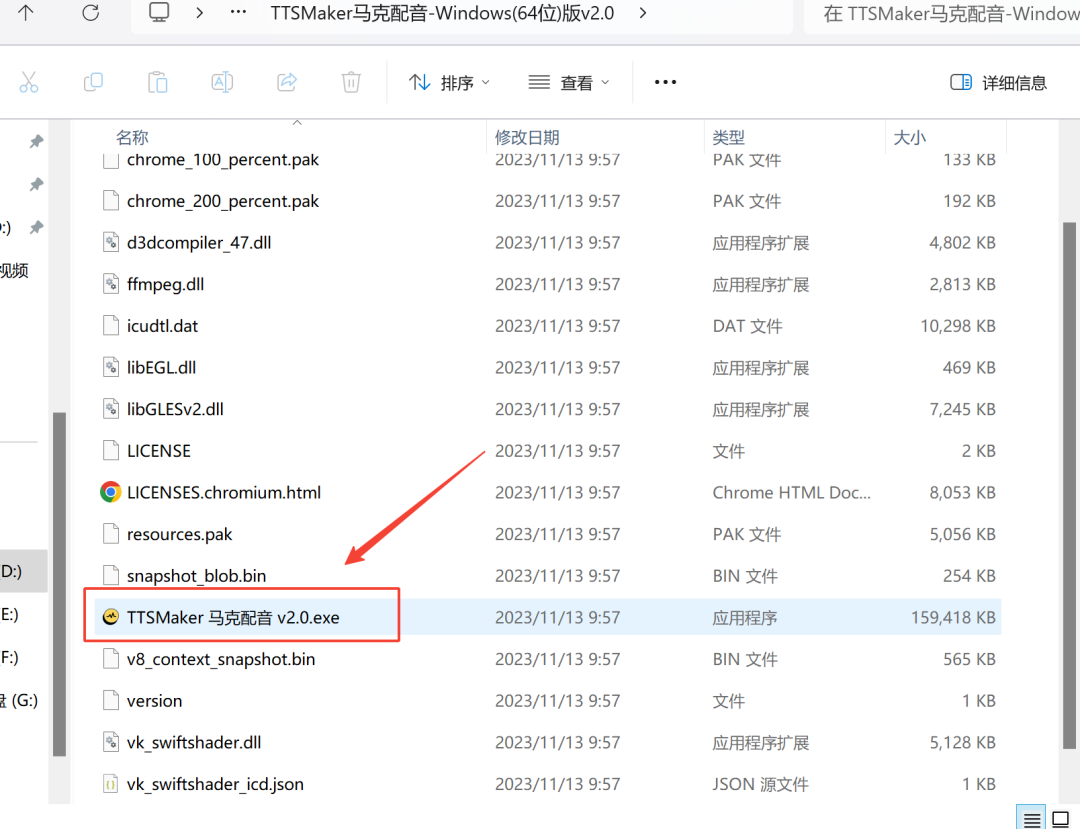
Task: Sort by the 修改日期 column header
Action: pos(527,138)
